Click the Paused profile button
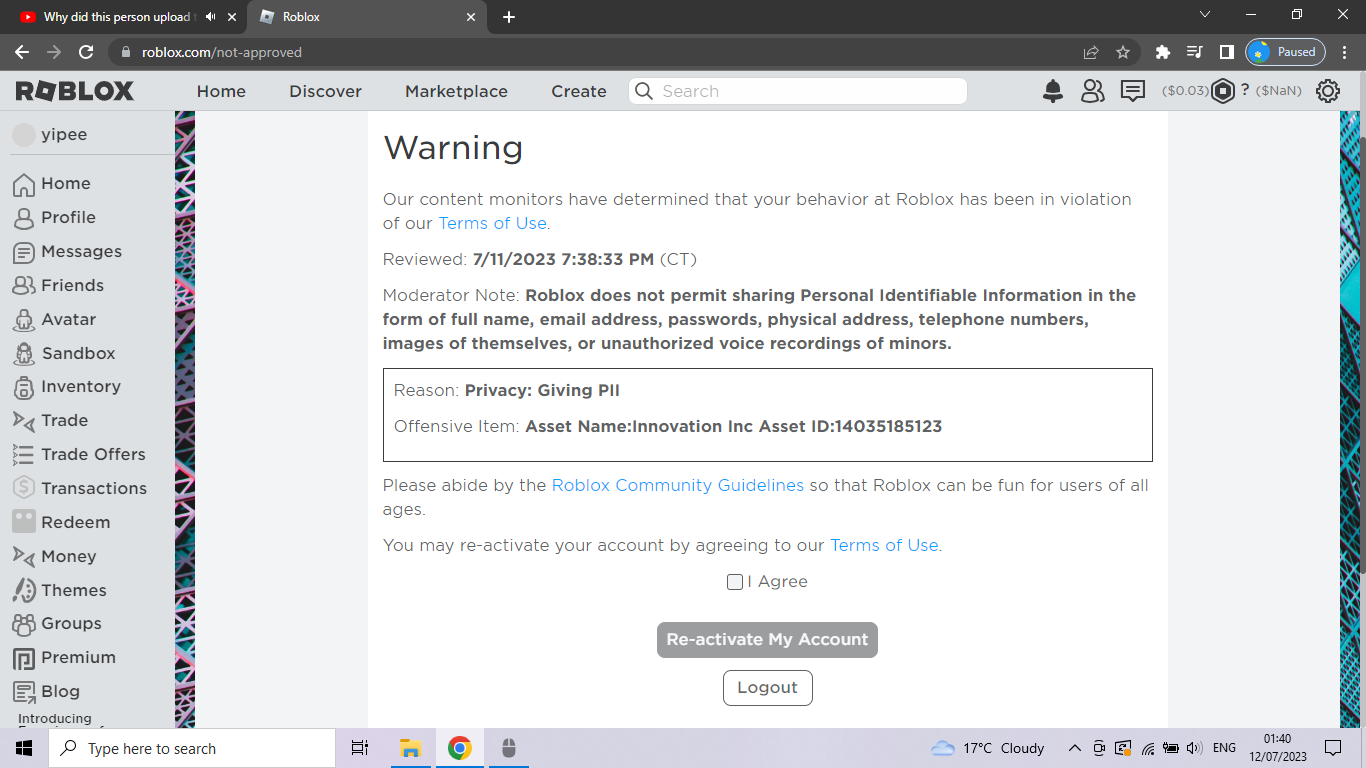 coord(1285,52)
